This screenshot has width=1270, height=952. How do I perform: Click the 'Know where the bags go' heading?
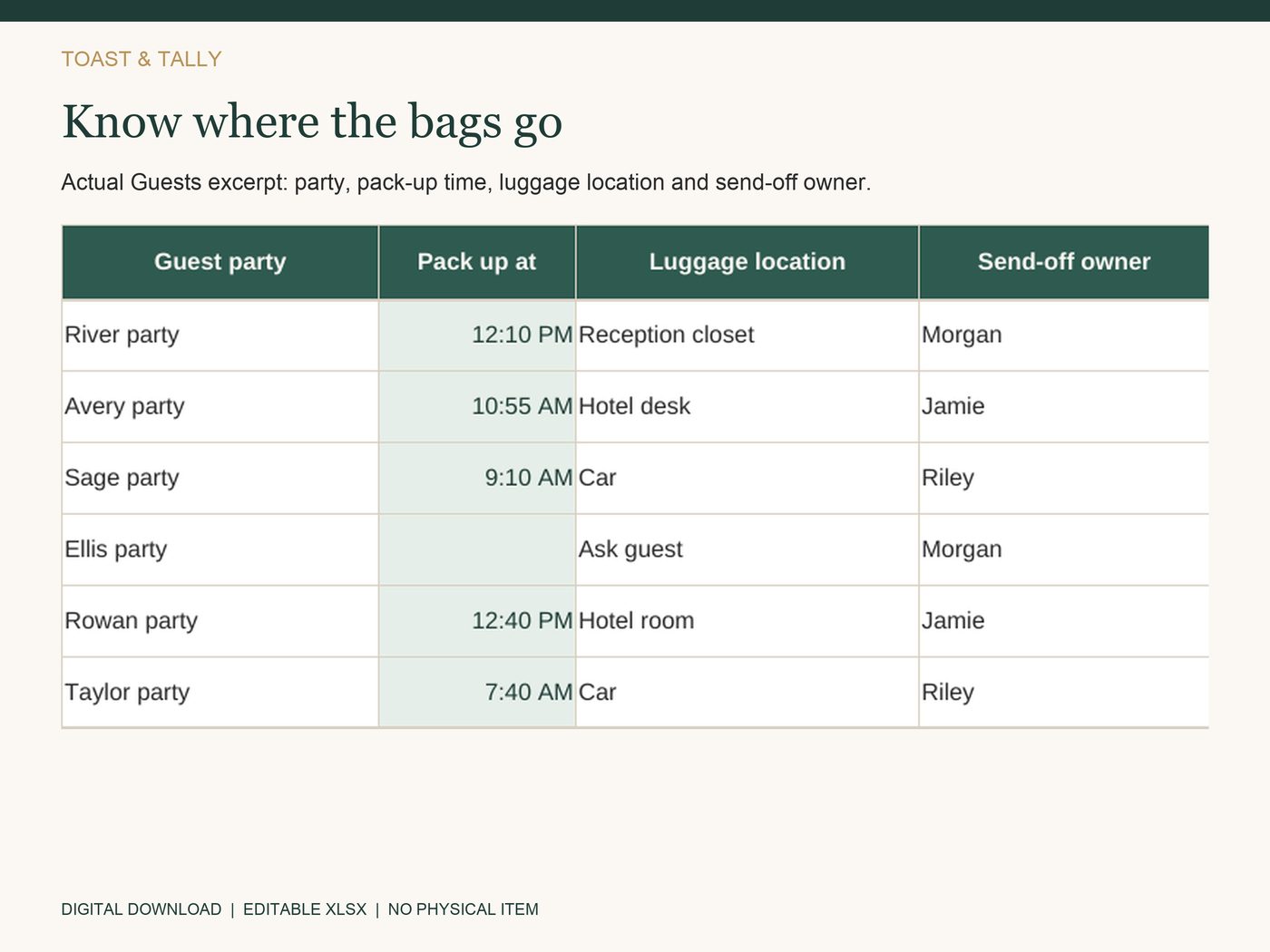(312, 122)
